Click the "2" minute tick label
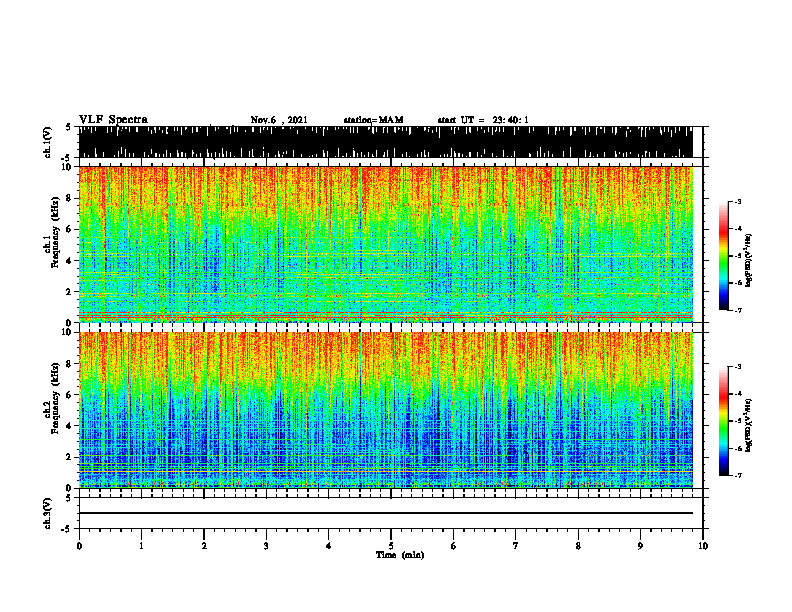This screenshot has height=612, width=792. [204, 546]
